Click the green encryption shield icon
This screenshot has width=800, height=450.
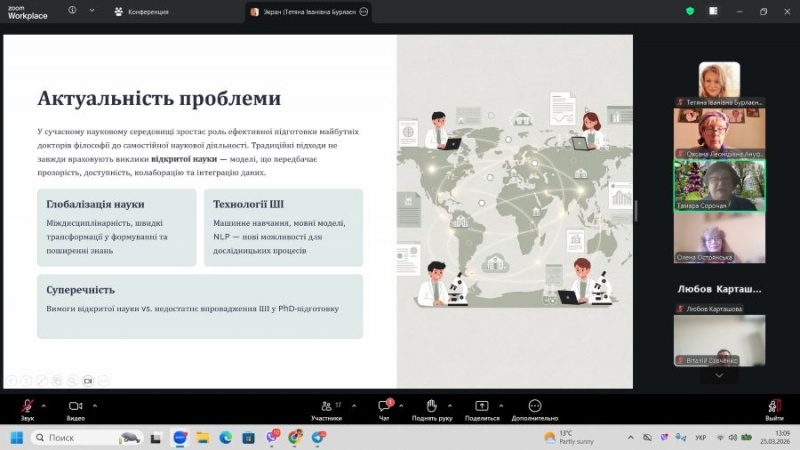[690, 11]
